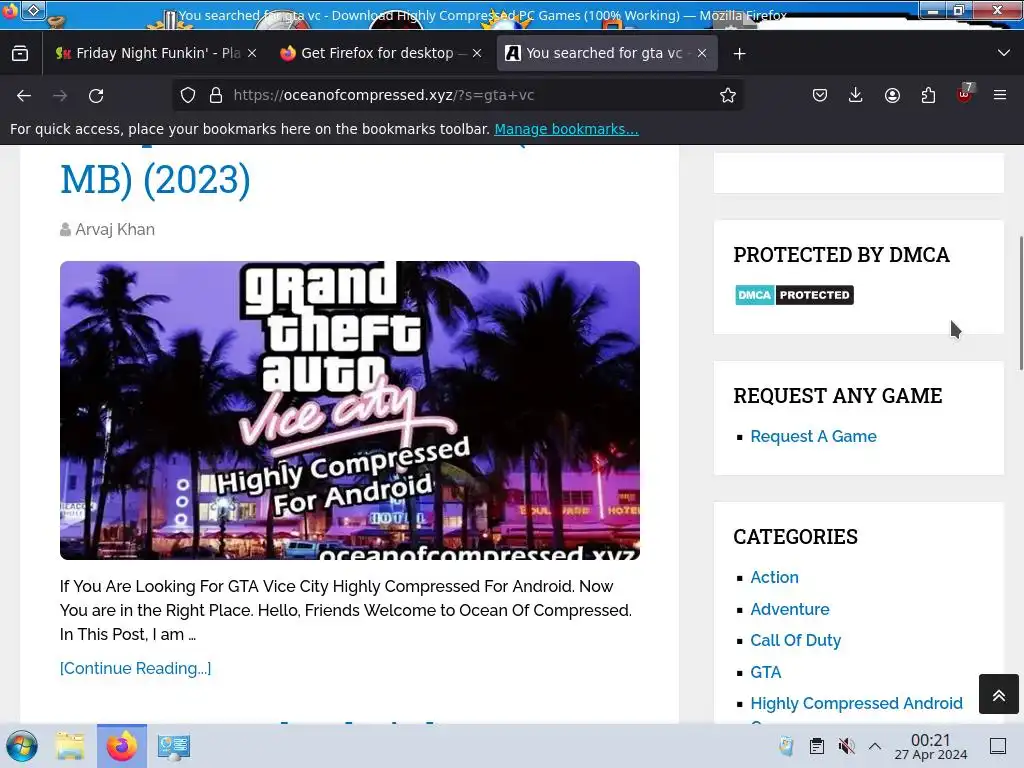Open the Firefox account icon
This screenshot has width=1024, height=768.
point(892,95)
